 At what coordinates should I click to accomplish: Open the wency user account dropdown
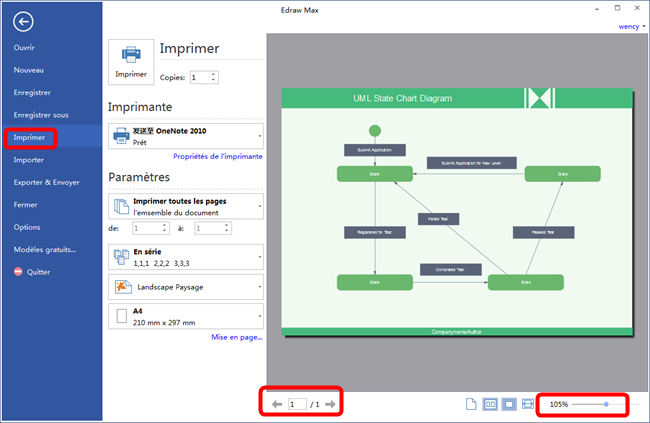(632, 27)
